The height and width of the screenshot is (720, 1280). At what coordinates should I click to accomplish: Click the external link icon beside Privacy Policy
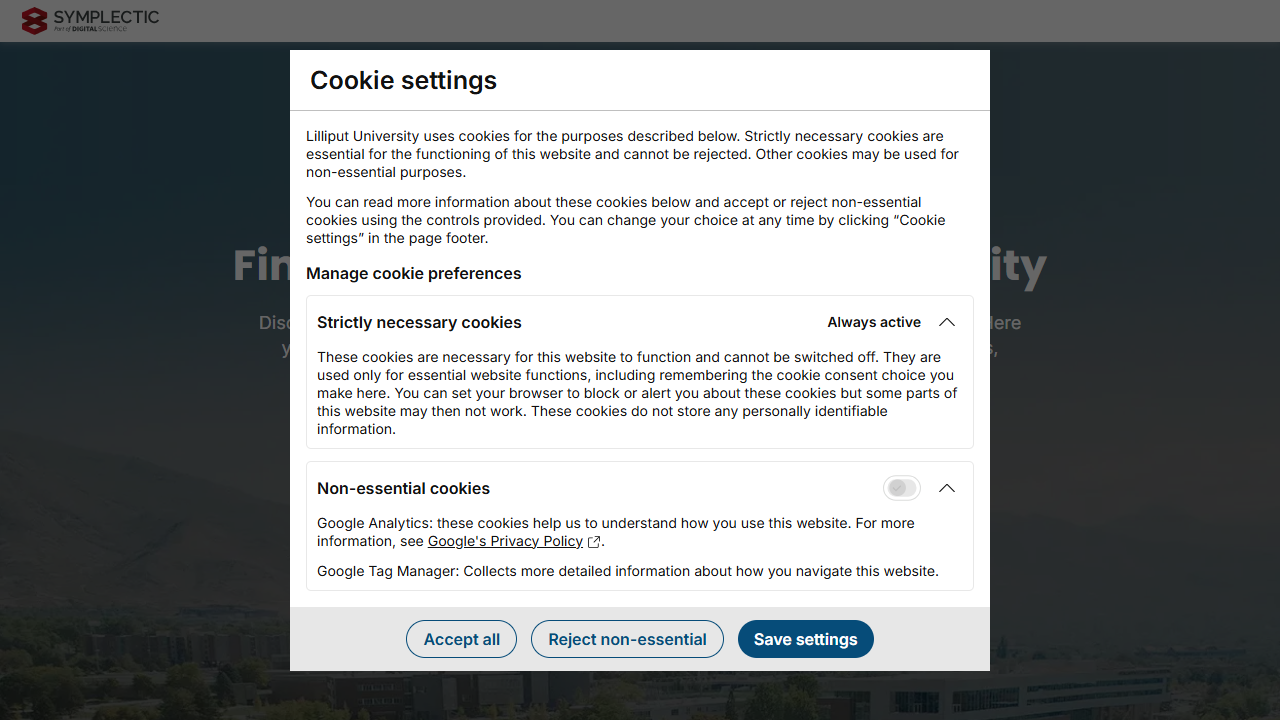[594, 542]
